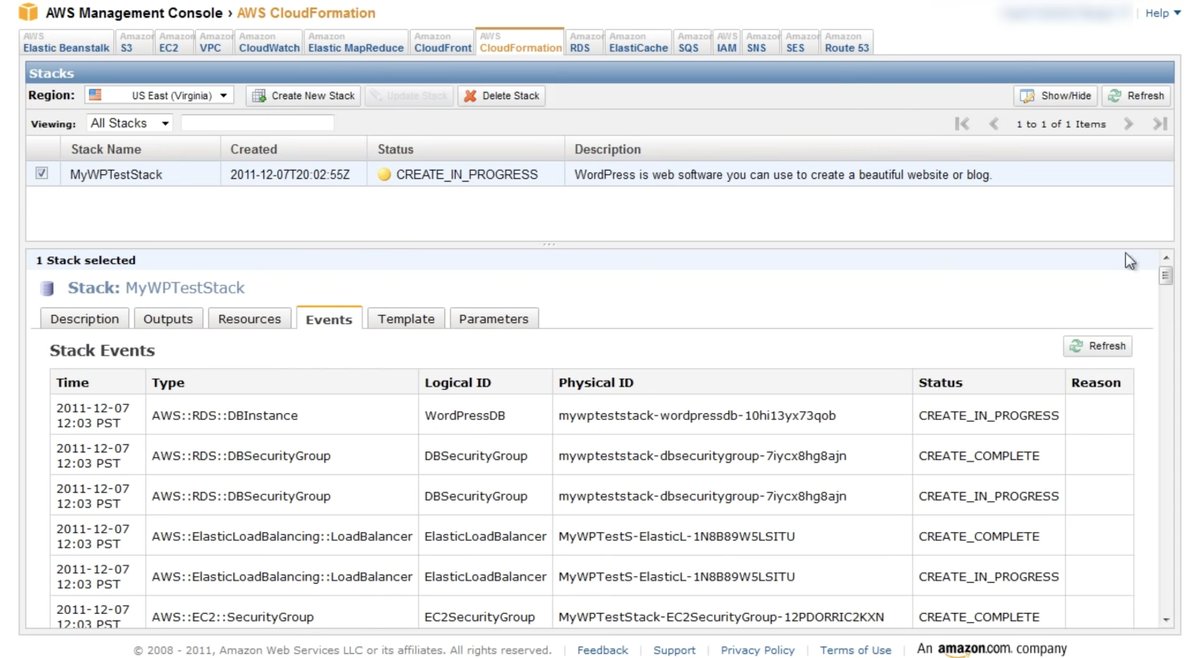This screenshot has height=658, width=1200.
Task: Open the CloudWatch service tab
Action: (269, 43)
